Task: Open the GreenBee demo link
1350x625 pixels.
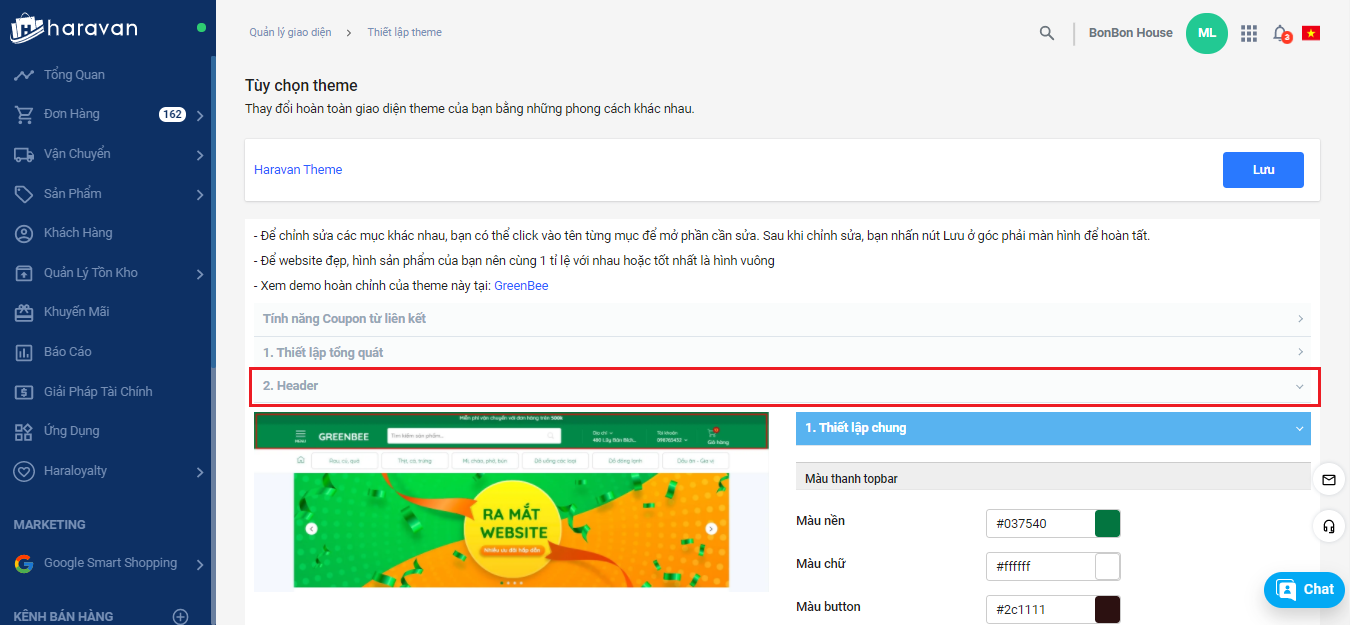Action: coord(521,286)
